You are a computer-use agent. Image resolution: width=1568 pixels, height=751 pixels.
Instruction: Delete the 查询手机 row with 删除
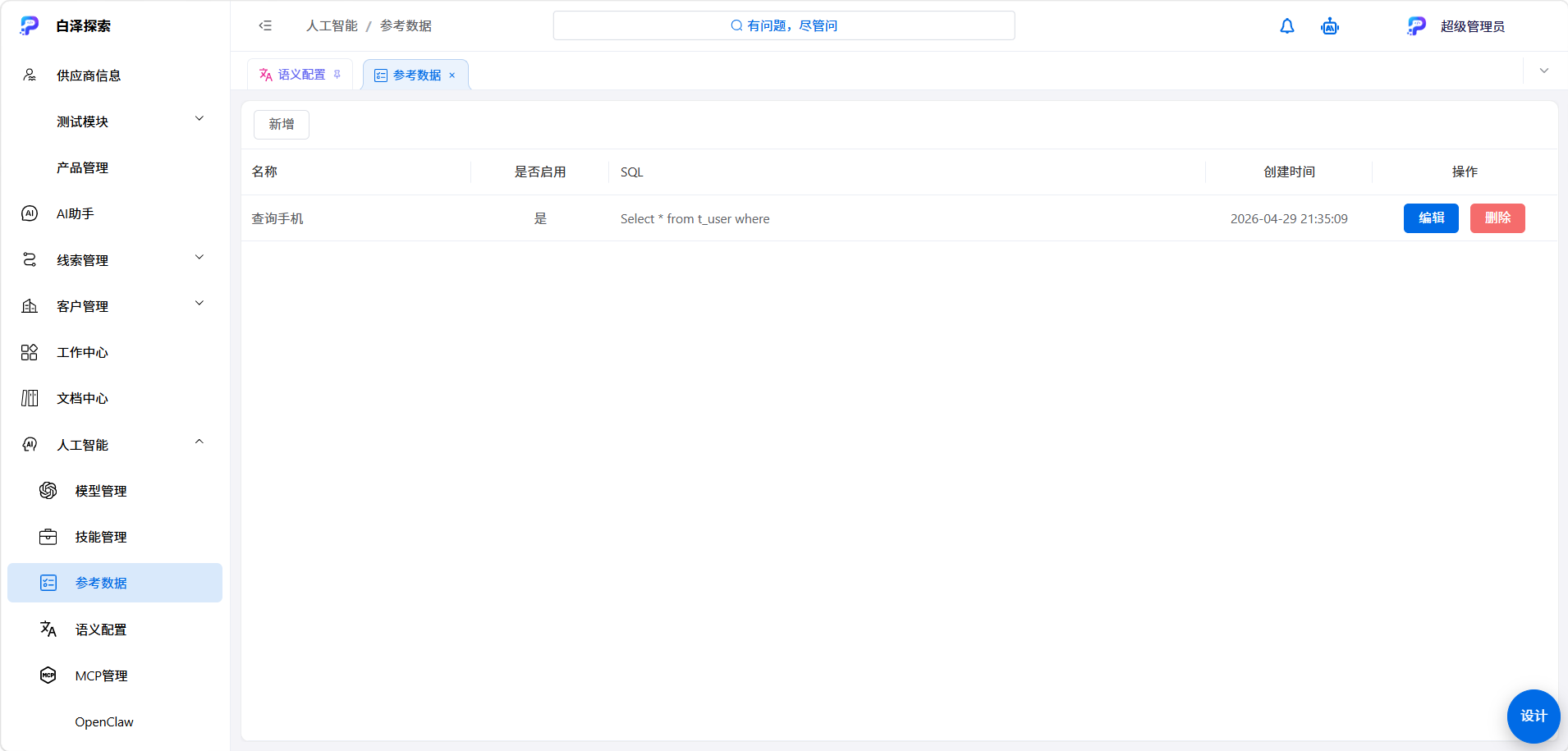1497,218
